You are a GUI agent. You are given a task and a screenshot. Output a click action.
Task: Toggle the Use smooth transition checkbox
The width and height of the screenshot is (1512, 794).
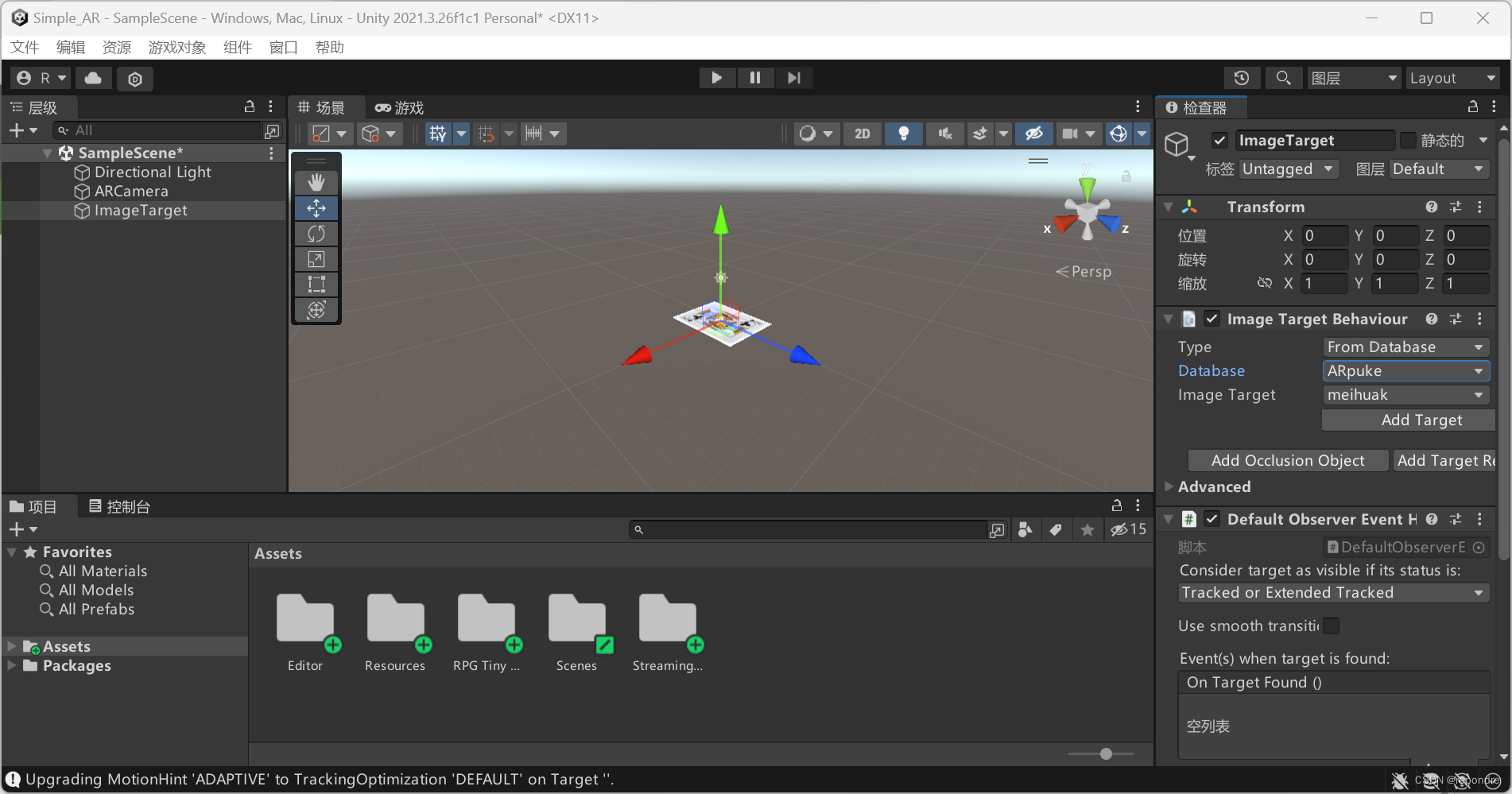(x=1331, y=626)
